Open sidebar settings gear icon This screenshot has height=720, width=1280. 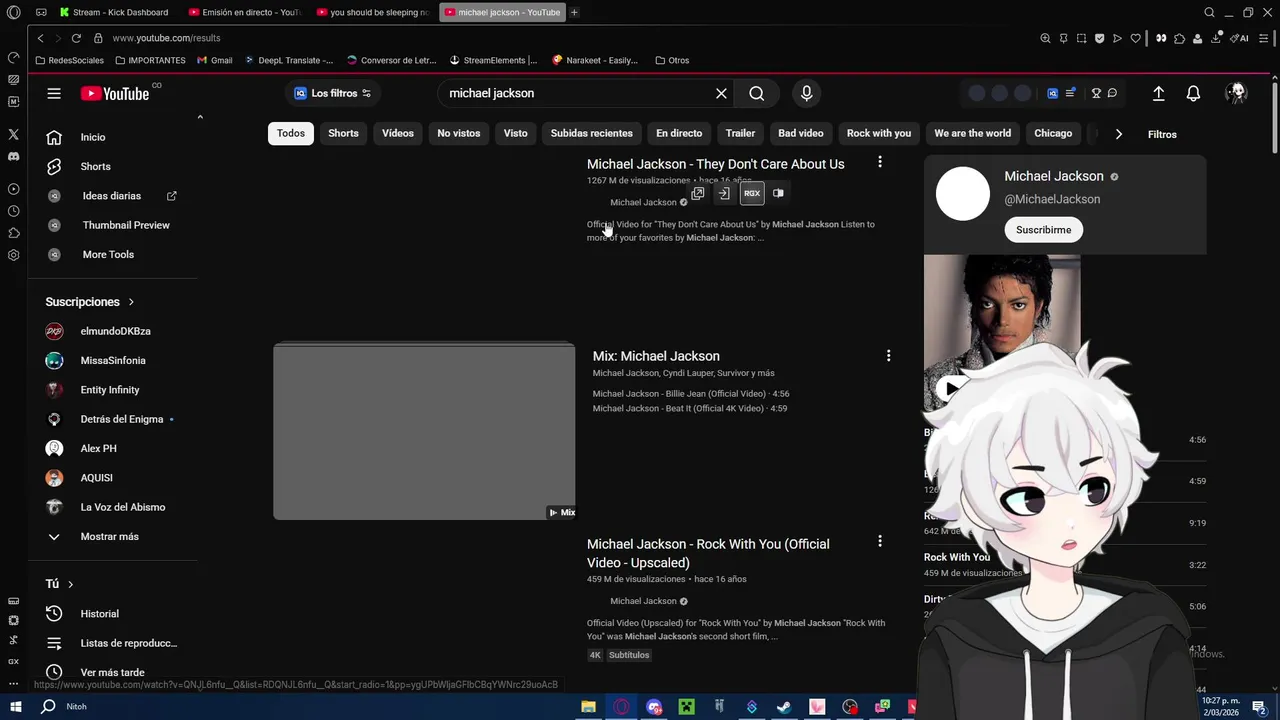click(x=13, y=255)
